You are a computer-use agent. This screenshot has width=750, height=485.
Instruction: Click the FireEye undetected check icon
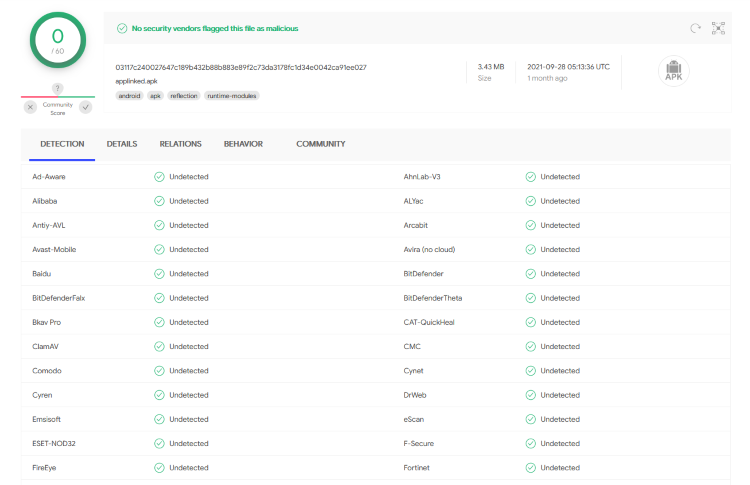(159, 468)
